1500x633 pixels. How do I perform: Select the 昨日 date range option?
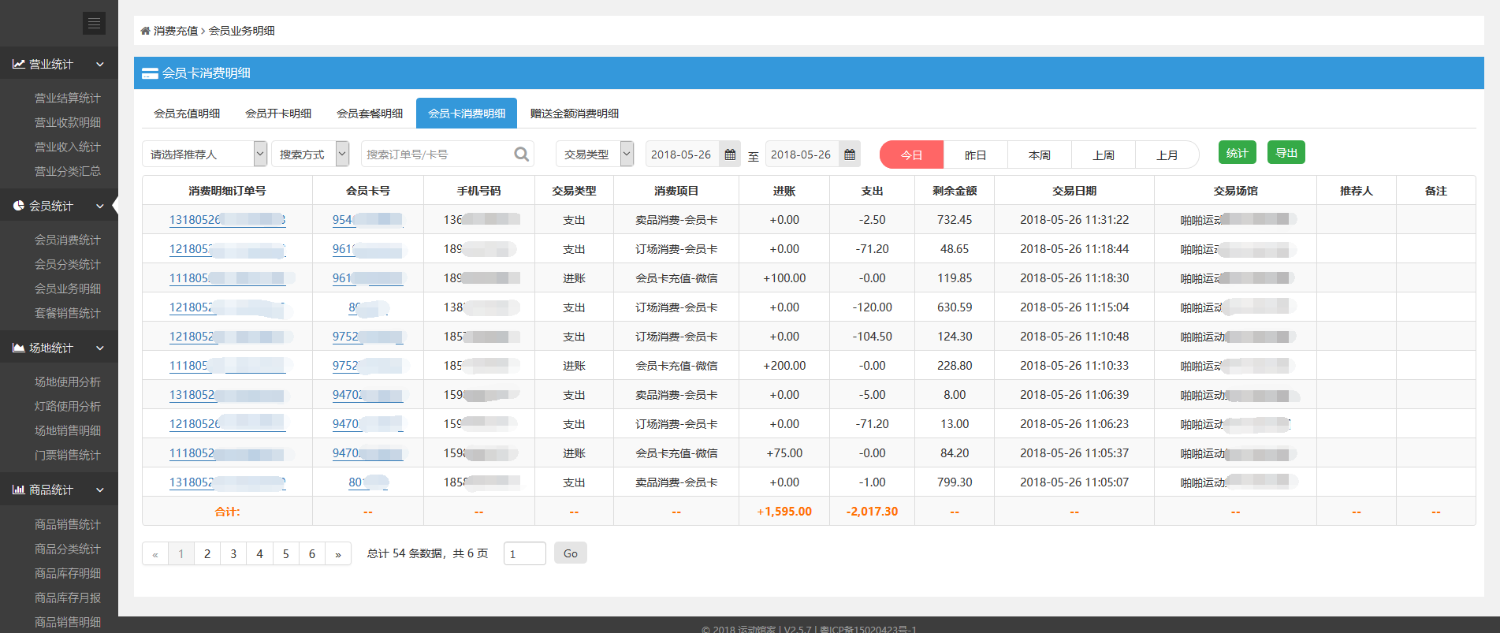coord(975,155)
